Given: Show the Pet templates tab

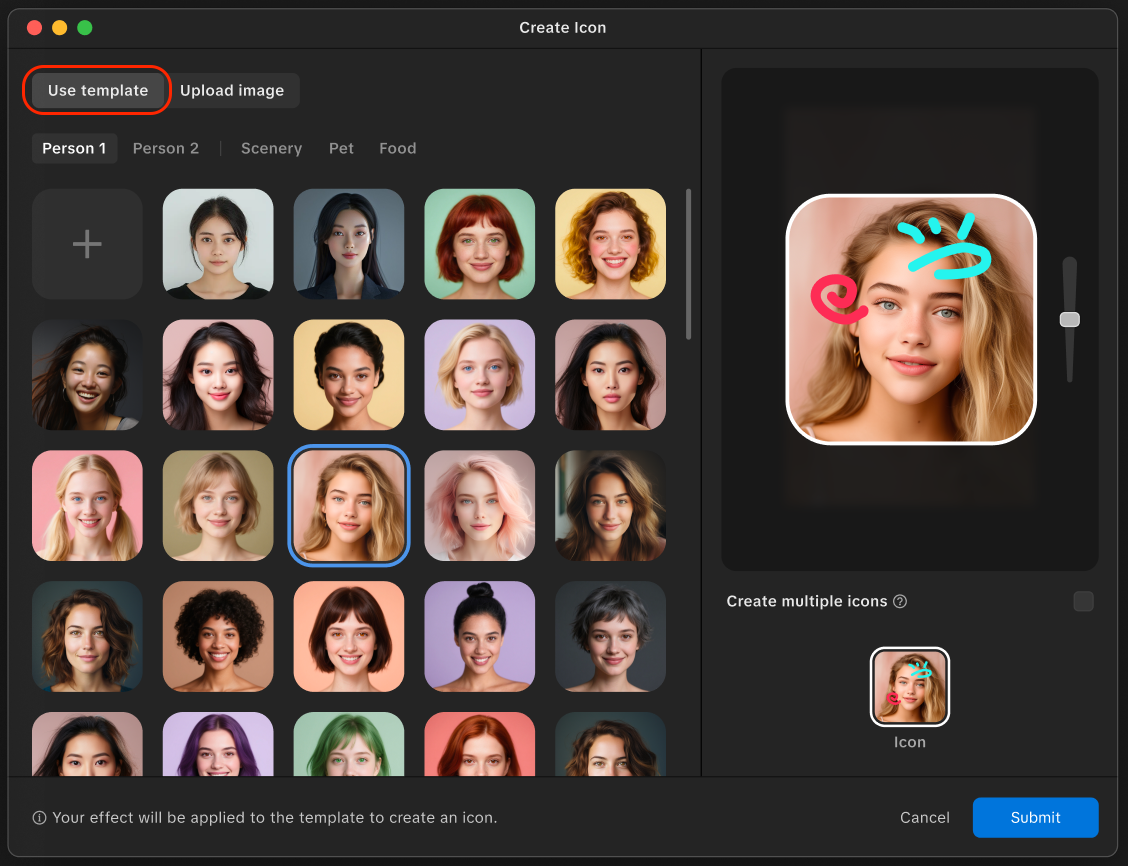Looking at the screenshot, I should tap(341, 148).
